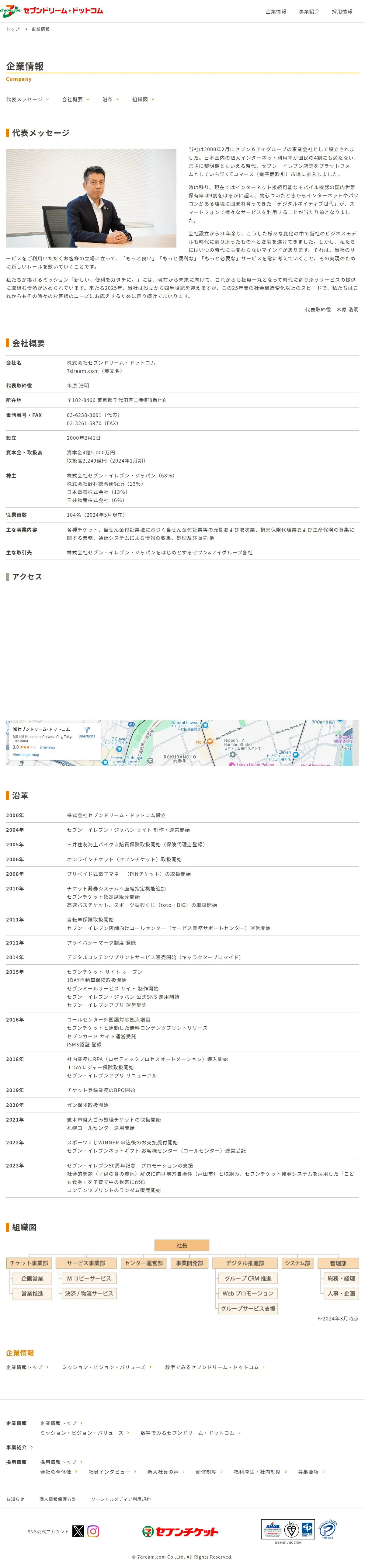The width and height of the screenshot is (365, 1568).
Task: Click the Tokyo Green Palace map marker
Action: pyautogui.click(x=232, y=764)
